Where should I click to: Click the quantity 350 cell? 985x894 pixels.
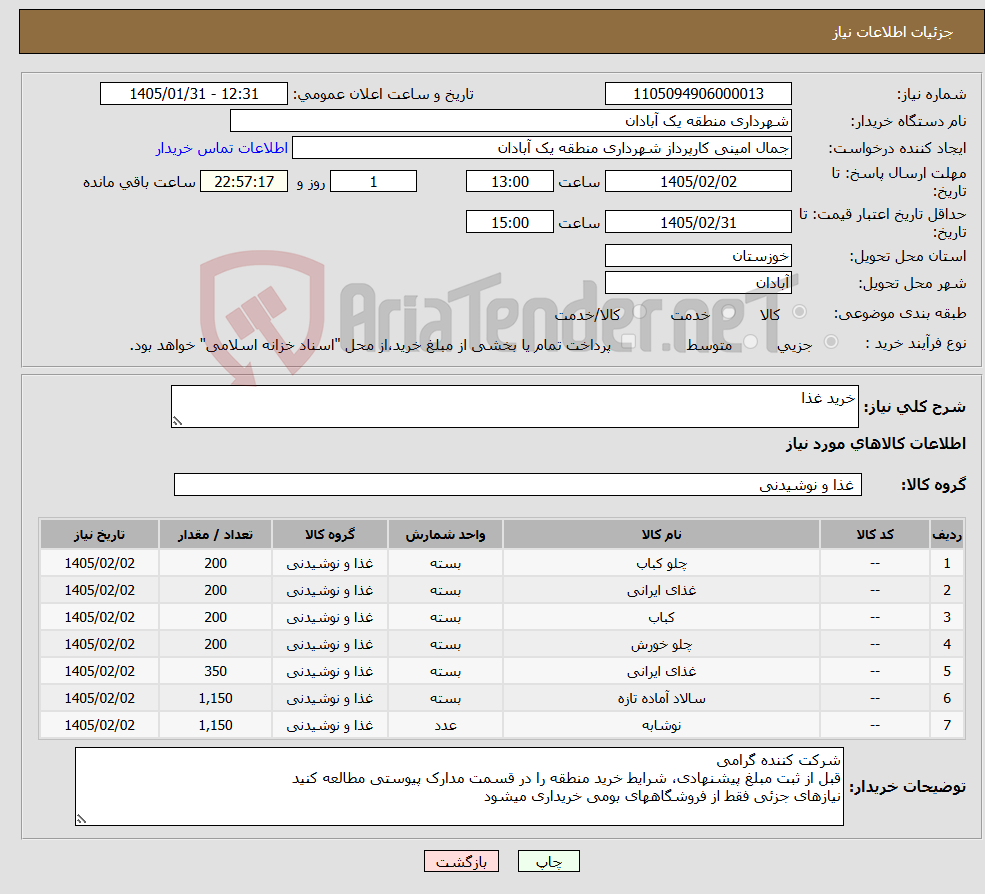215,672
